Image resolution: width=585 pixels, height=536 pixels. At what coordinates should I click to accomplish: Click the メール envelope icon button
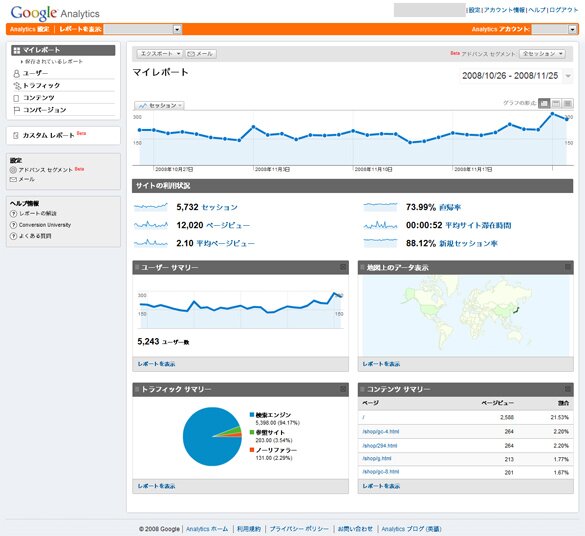pyautogui.click(x=200, y=54)
